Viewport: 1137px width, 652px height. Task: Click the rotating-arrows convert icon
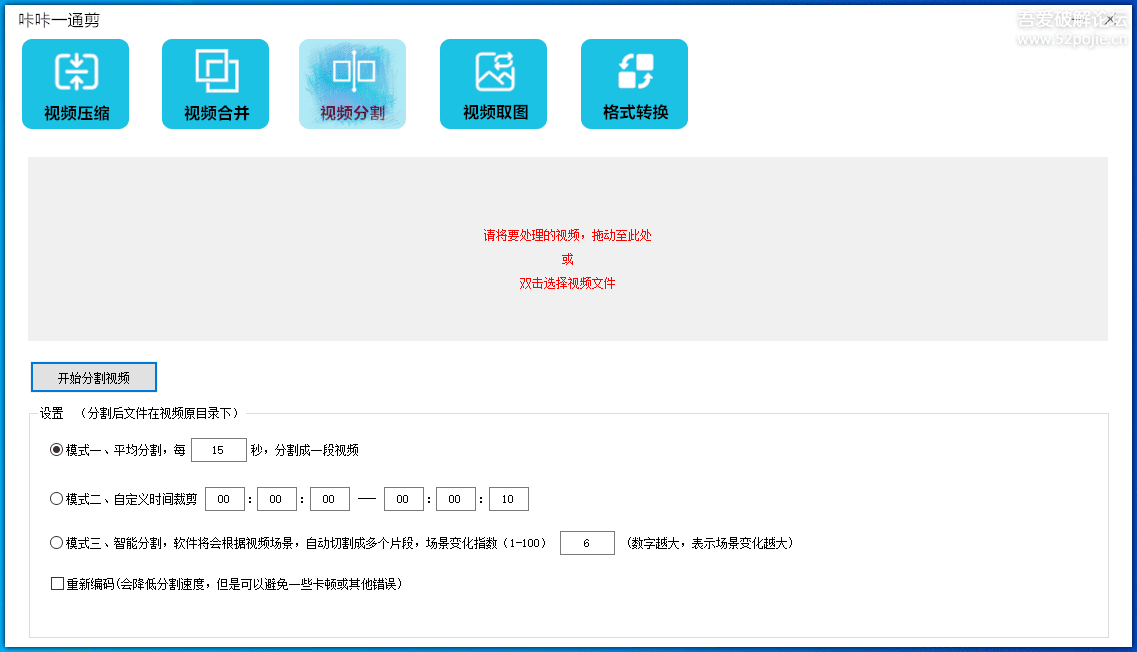pyautogui.click(x=634, y=70)
